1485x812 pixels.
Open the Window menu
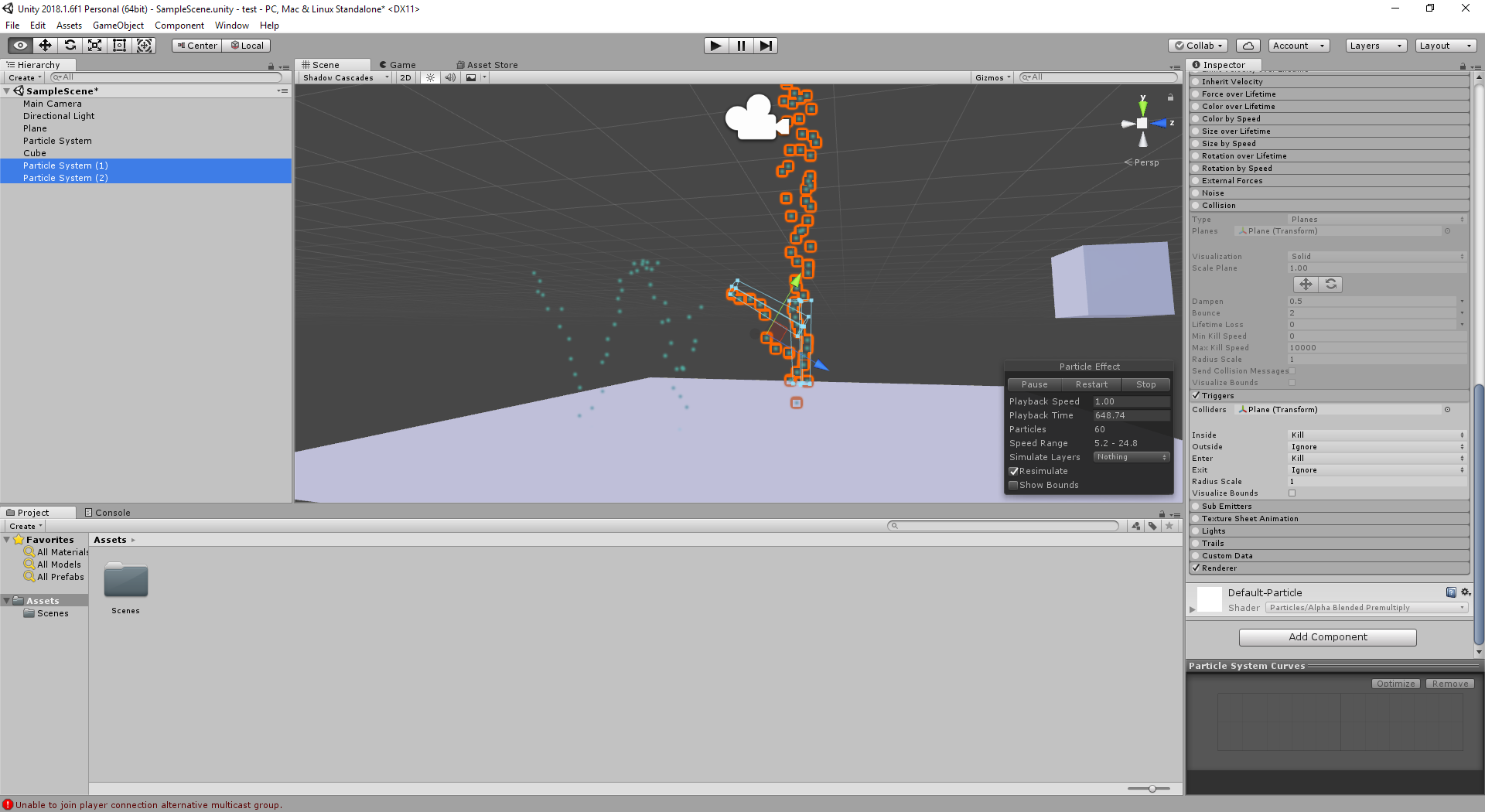click(x=232, y=26)
